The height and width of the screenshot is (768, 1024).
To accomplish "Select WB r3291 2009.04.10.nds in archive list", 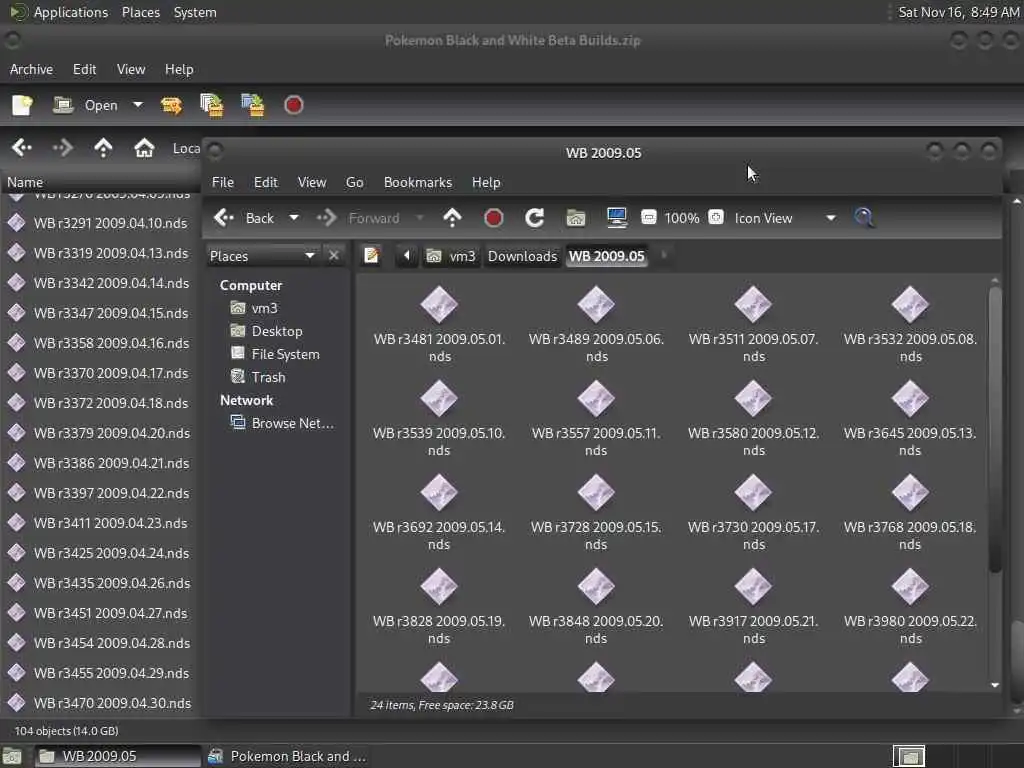I will [x=98, y=223].
